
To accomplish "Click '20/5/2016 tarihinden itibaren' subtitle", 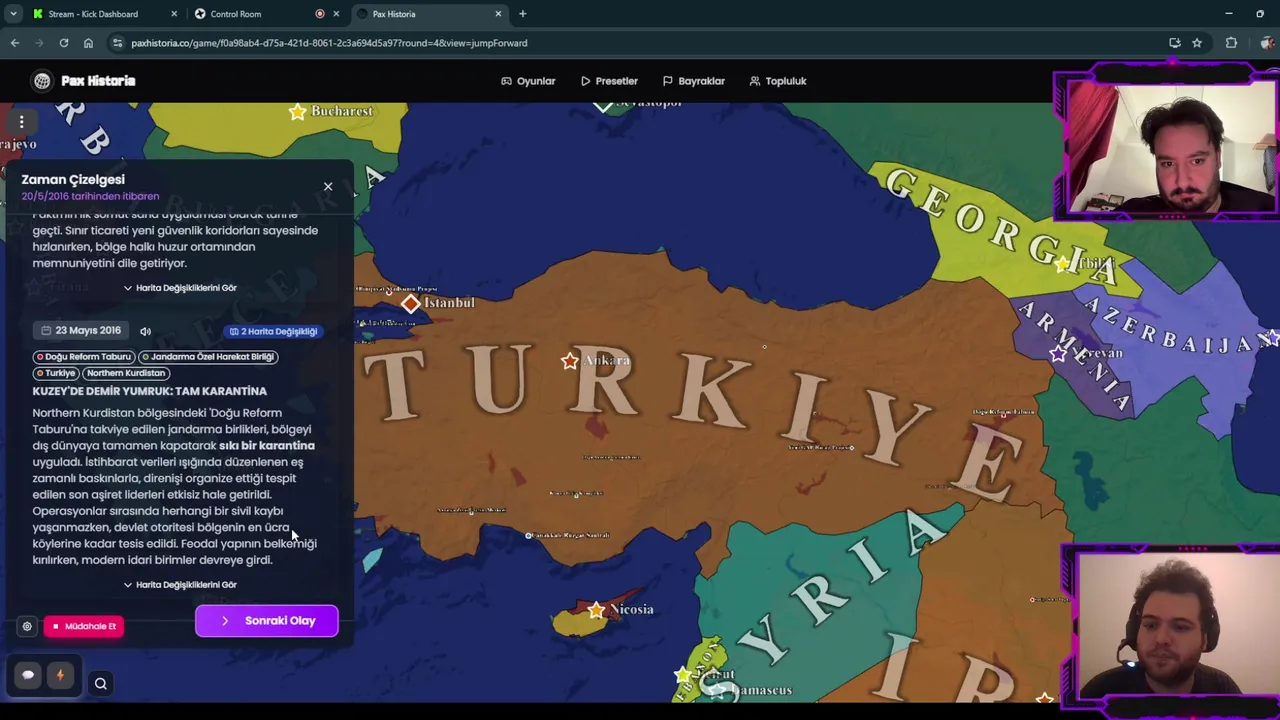I will click(90, 197).
